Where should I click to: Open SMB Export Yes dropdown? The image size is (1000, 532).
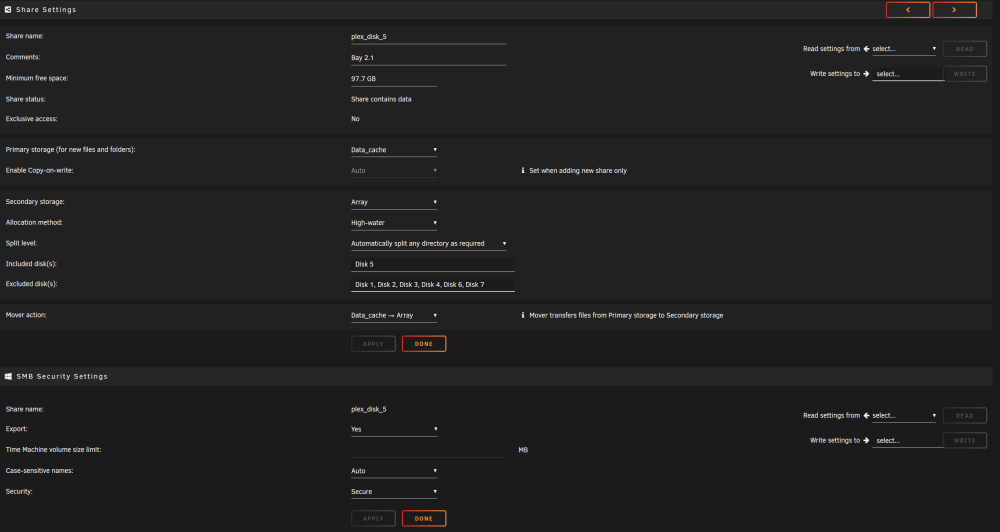tap(394, 429)
